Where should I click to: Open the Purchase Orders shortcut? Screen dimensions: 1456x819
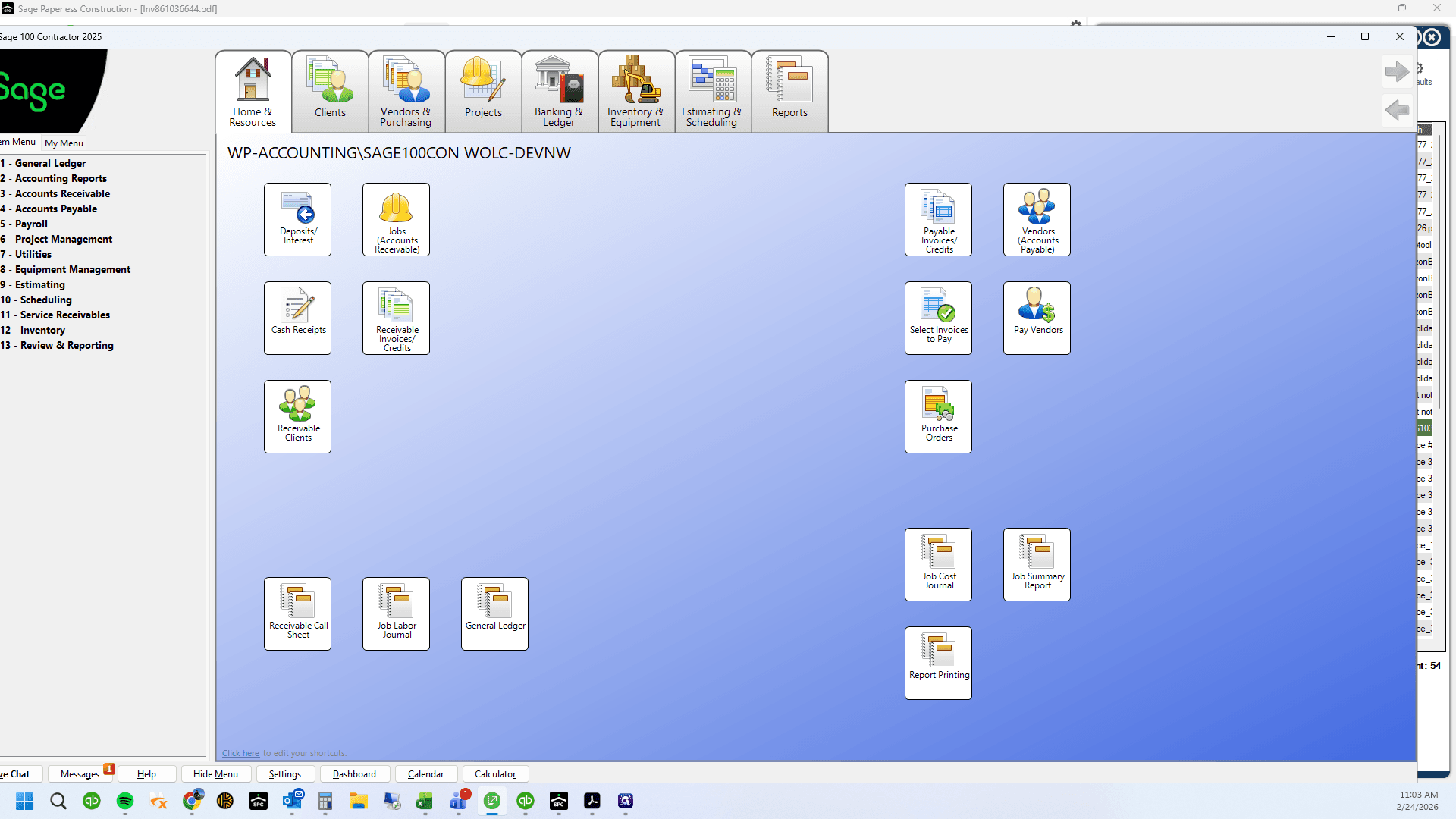(938, 416)
